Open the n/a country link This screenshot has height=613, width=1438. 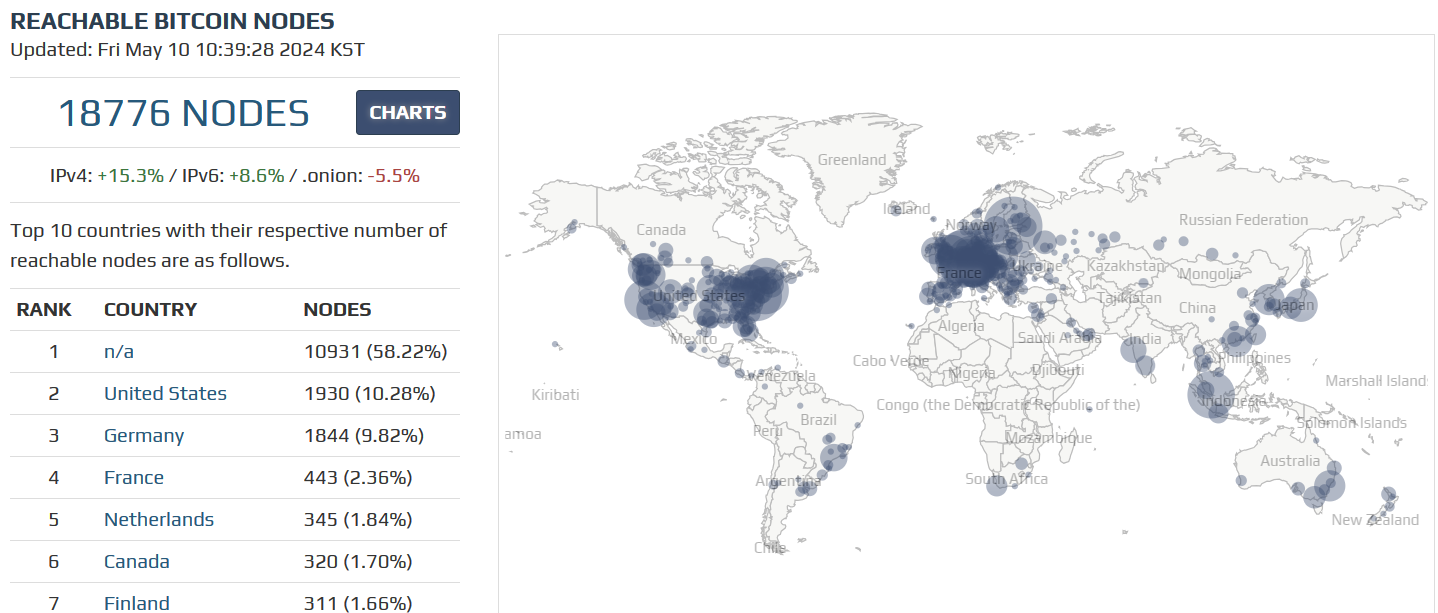click(x=117, y=352)
